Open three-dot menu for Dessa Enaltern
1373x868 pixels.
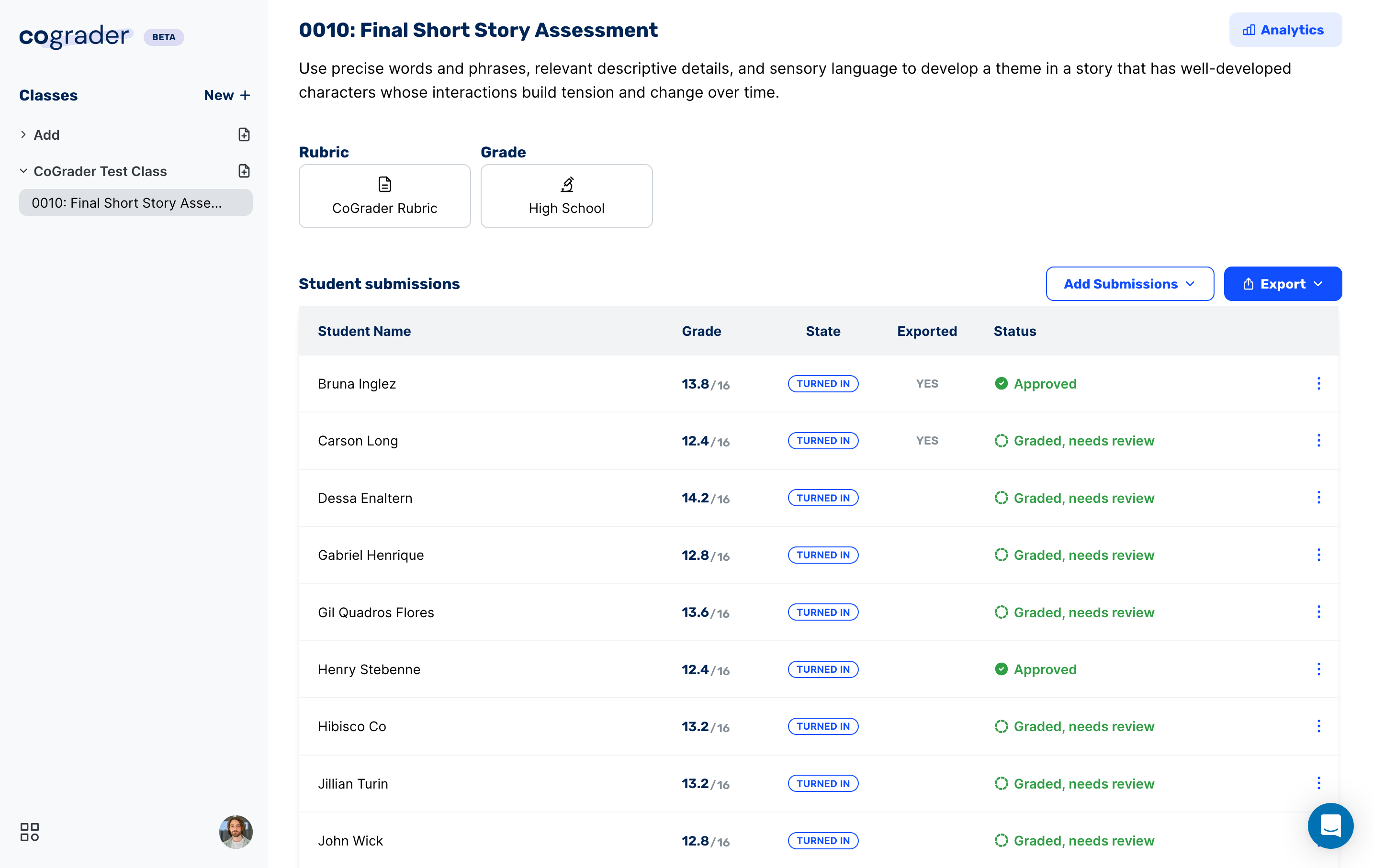tap(1318, 498)
